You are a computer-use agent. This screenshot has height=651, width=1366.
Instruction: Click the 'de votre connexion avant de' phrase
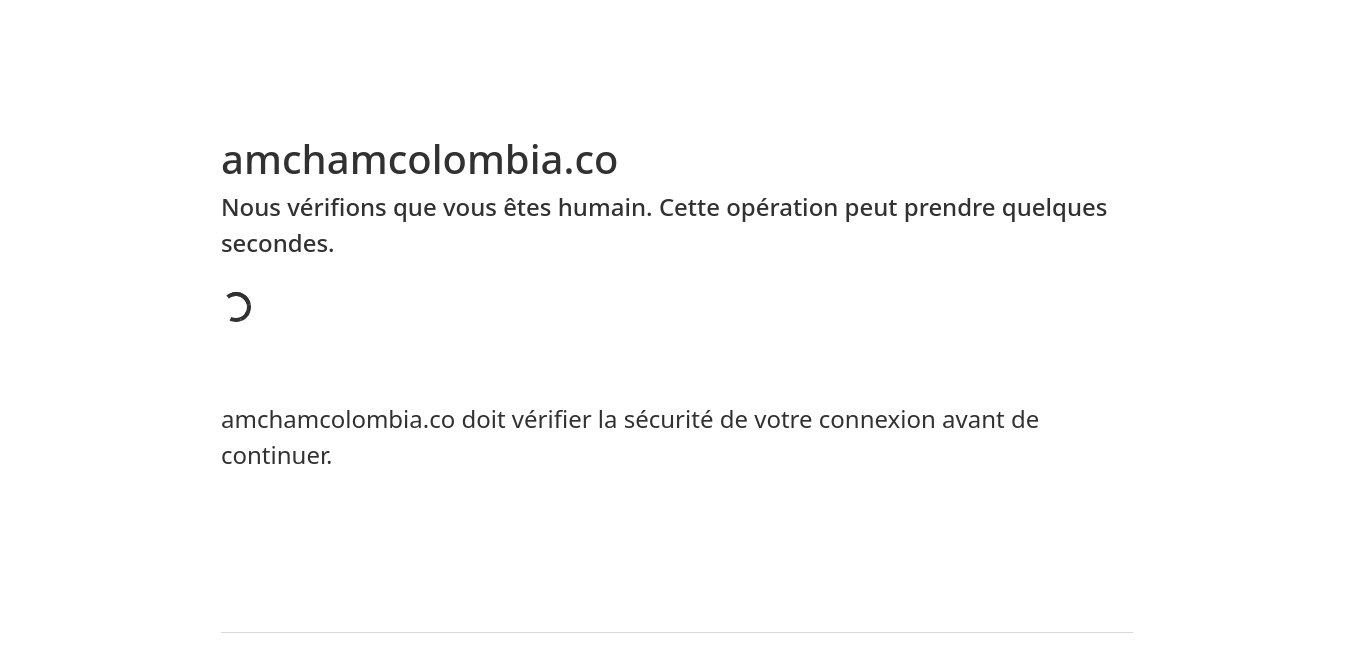(879, 420)
